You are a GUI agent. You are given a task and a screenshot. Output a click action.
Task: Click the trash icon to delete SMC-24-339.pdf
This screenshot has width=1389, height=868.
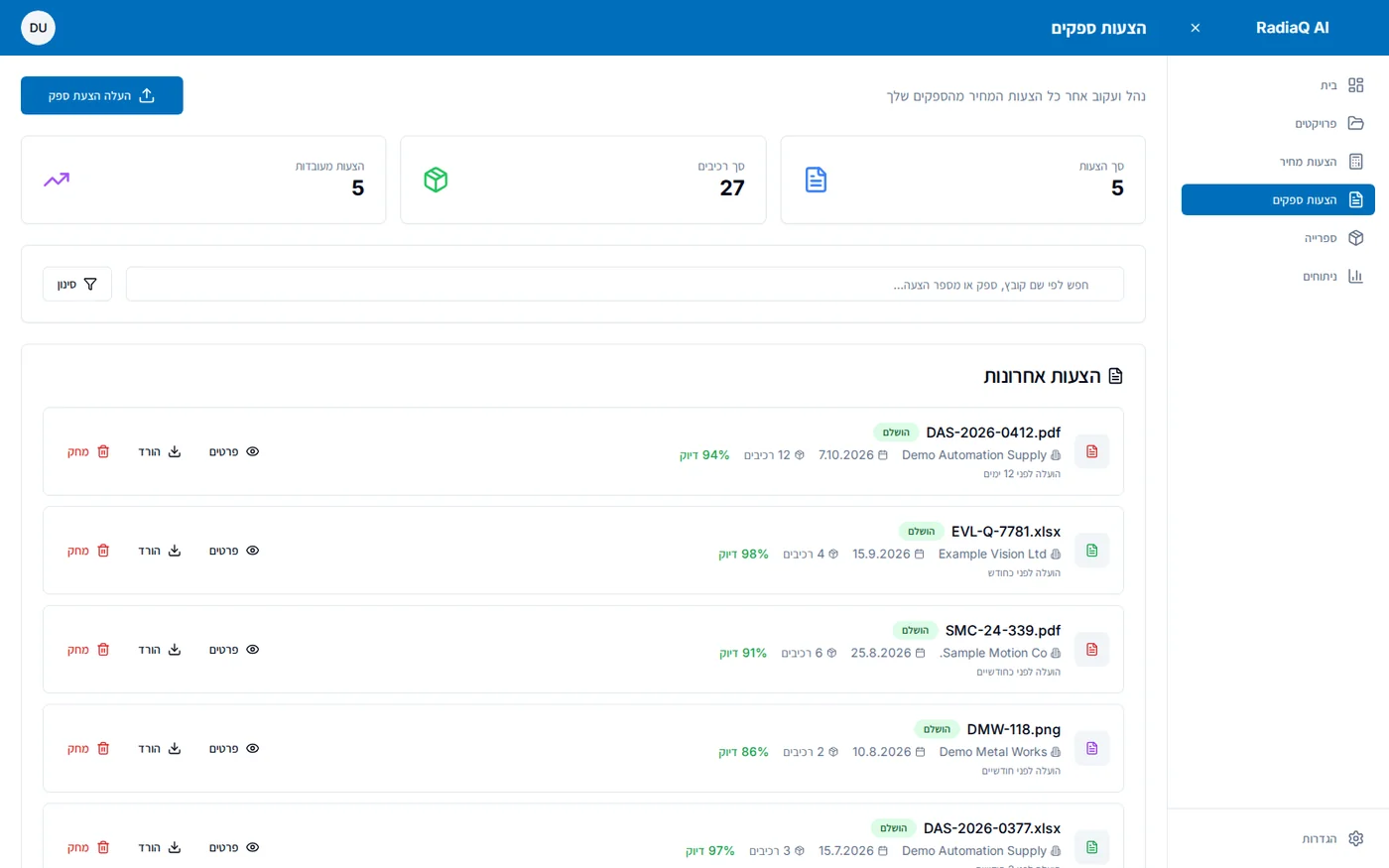103,650
